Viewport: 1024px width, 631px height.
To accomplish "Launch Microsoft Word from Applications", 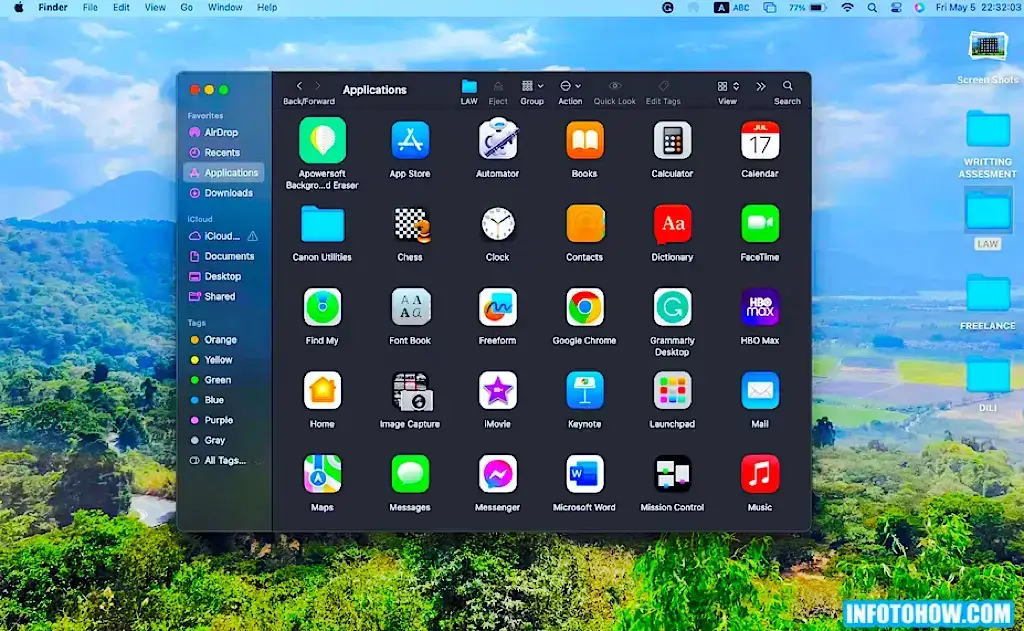I will [584, 474].
